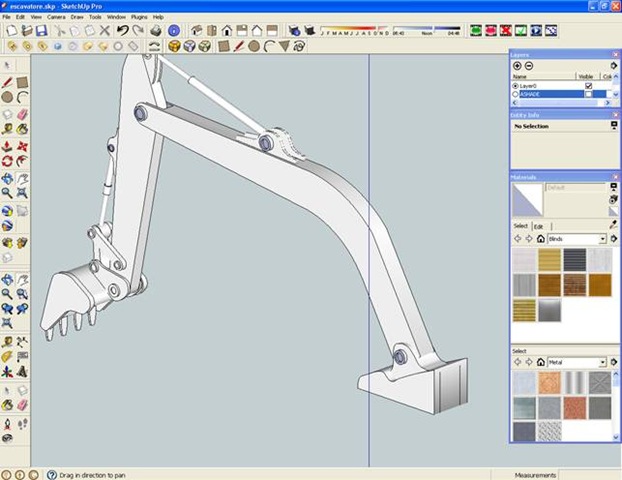622x480 pixels.
Task: Open the Blinds materials library dropdown
Action: pos(603,239)
